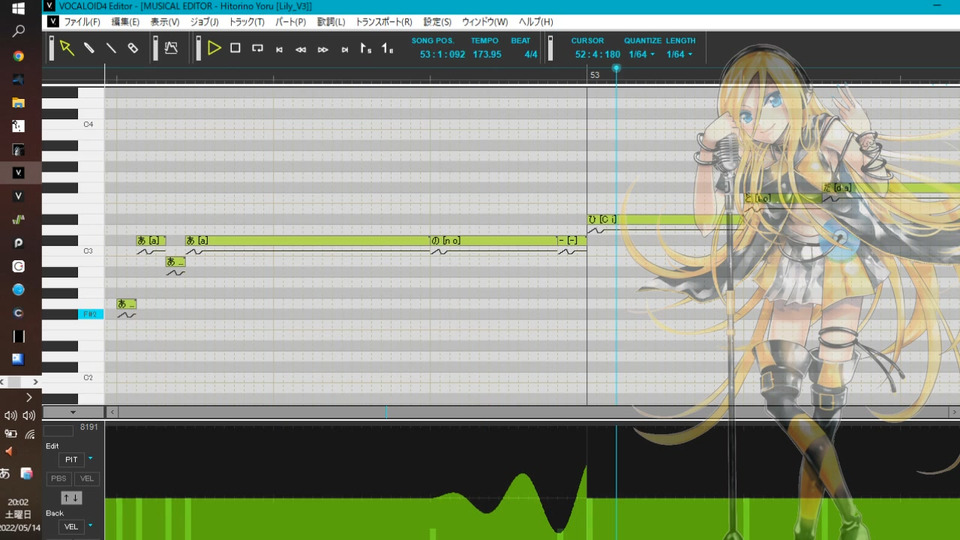The image size is (960, 540).
Task: Click the C3 piano key
Action: (91, 251)
